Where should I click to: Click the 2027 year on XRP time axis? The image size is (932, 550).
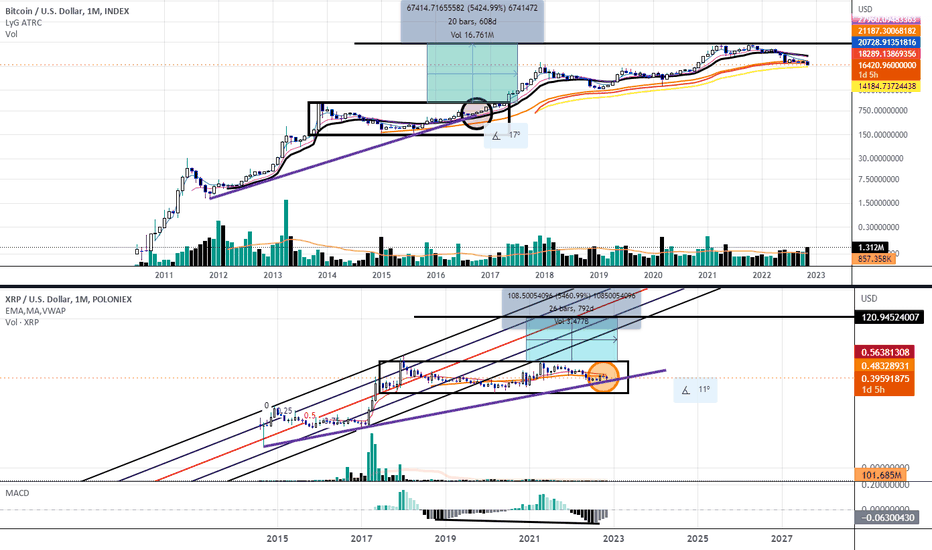click(x=782, y=538)
